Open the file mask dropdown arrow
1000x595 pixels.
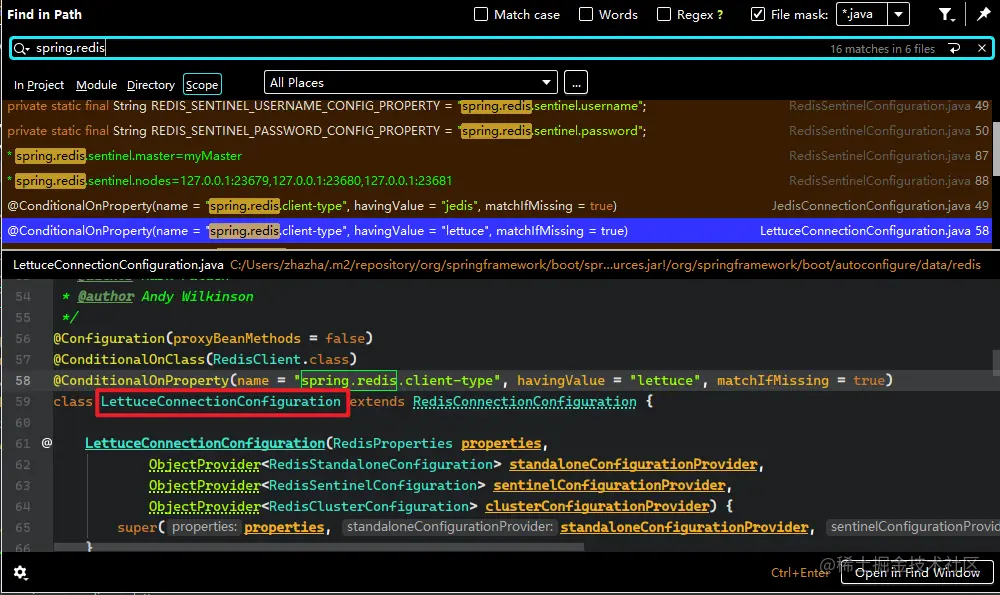[899, 14]
